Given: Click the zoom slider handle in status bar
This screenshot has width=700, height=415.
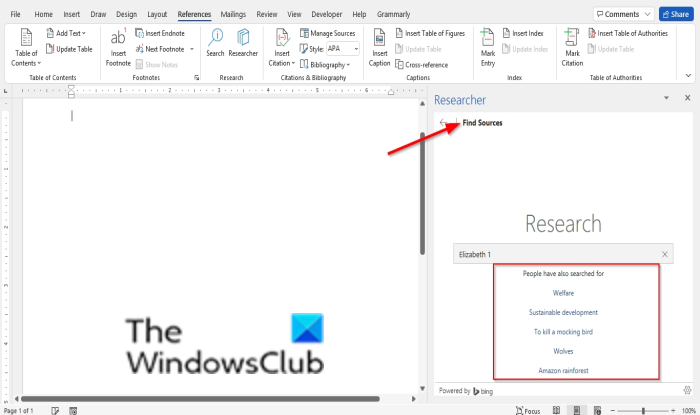Looking at the screenshot, I should (643, 411).
